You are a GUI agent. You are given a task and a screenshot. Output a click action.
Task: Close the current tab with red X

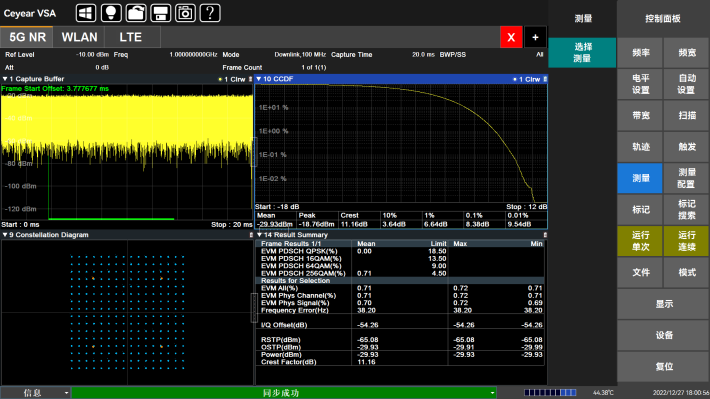tap(511, 37)
